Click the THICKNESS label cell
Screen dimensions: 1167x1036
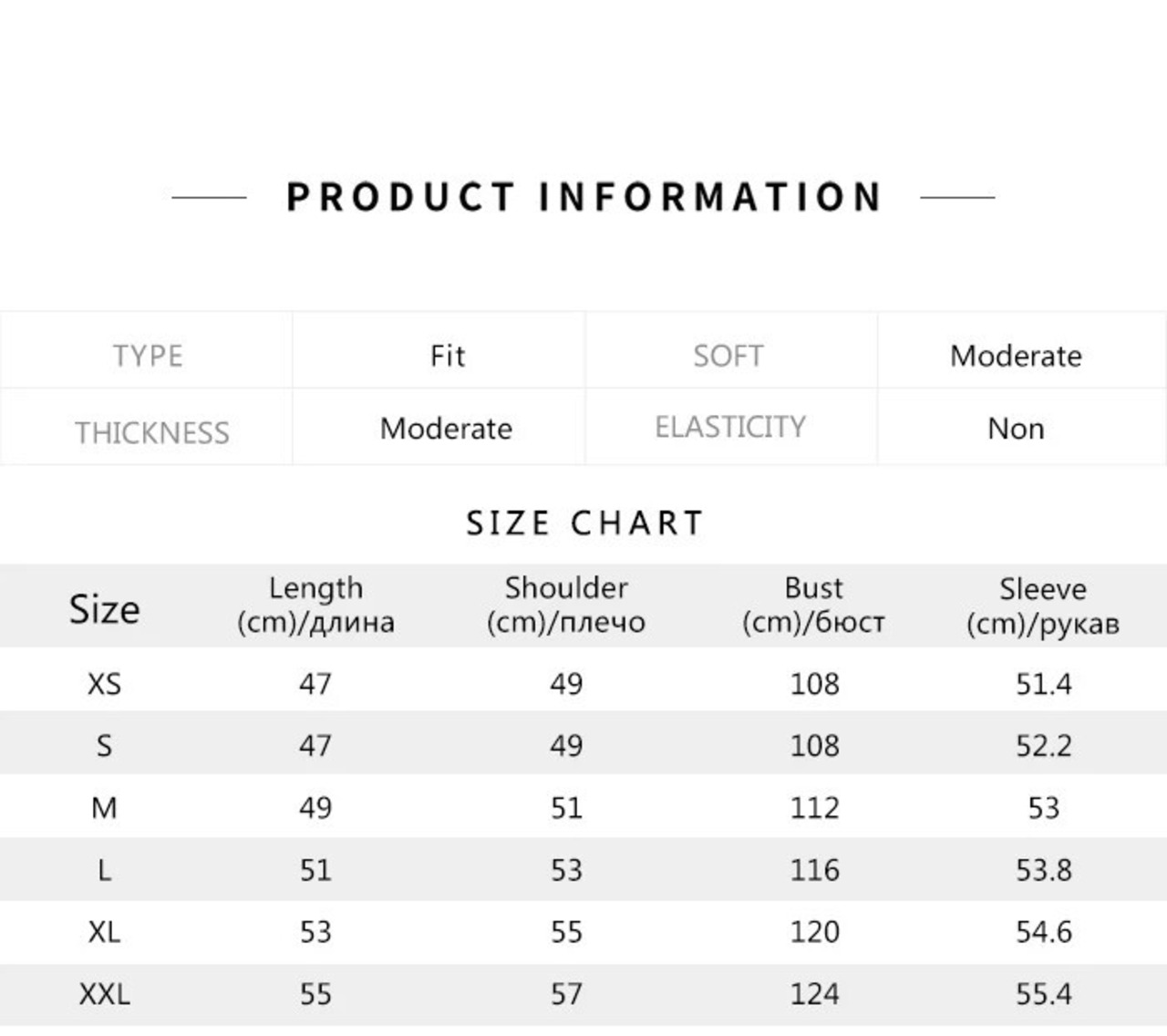(147, 428)
